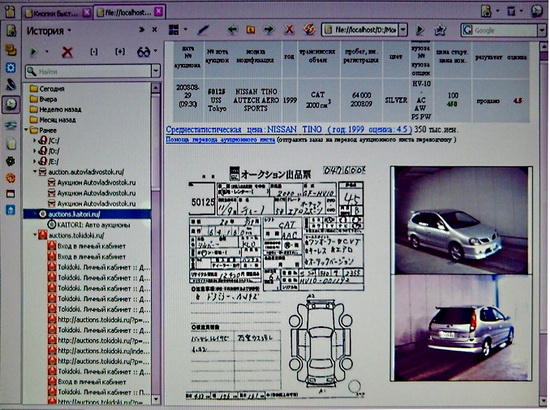The image size is (550, 410).
Task: Click the Go play arrow after address bar
Action: coord(420,30)
